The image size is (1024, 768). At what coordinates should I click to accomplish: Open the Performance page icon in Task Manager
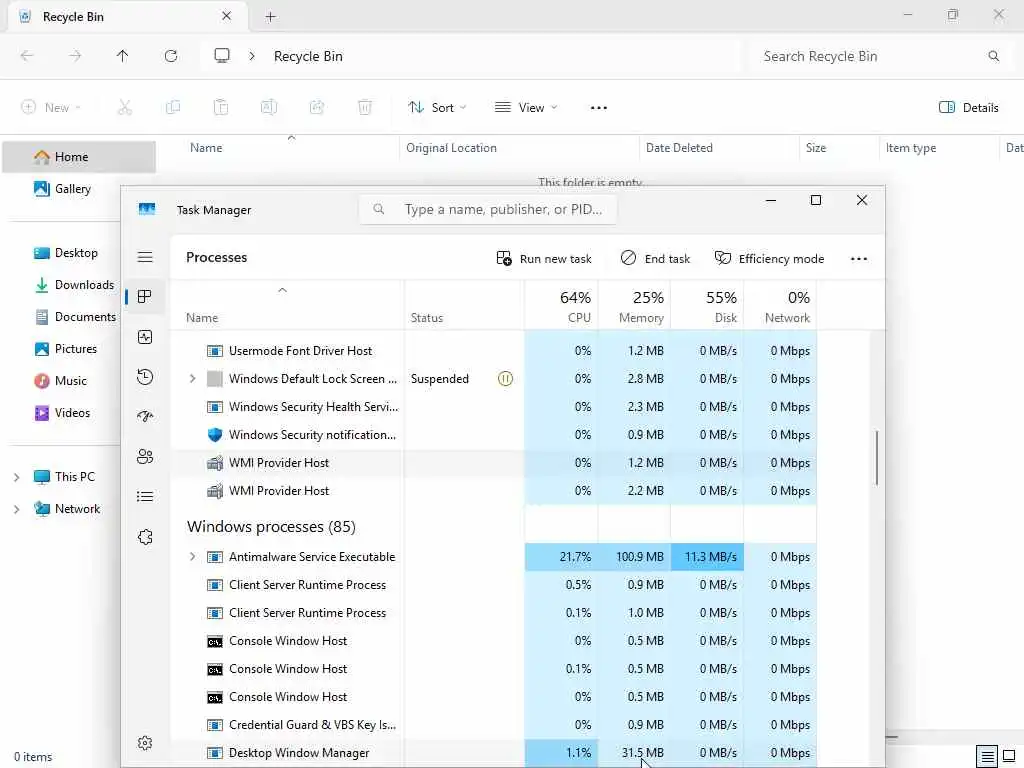145,337
